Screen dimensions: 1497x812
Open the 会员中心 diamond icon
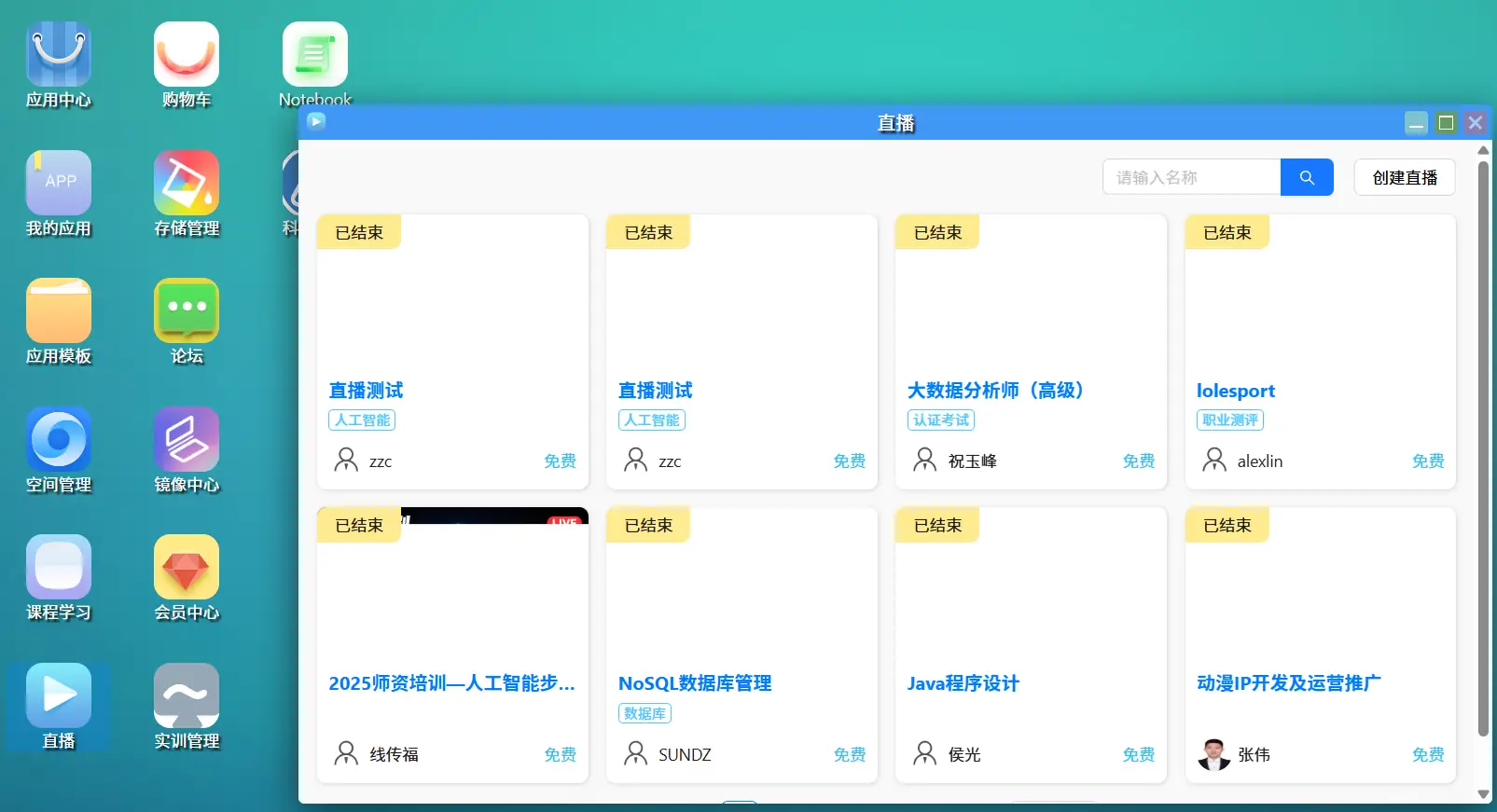(x=187, y=568)
